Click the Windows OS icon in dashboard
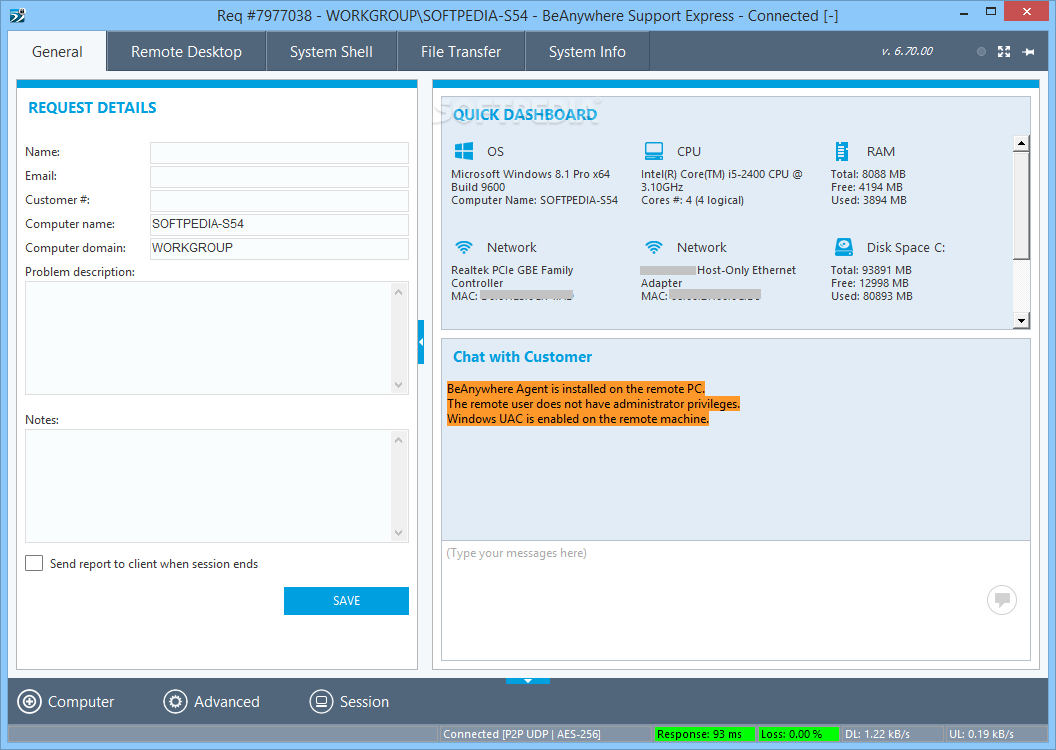Screen dimensions: 1056x750 pos(463,151)
